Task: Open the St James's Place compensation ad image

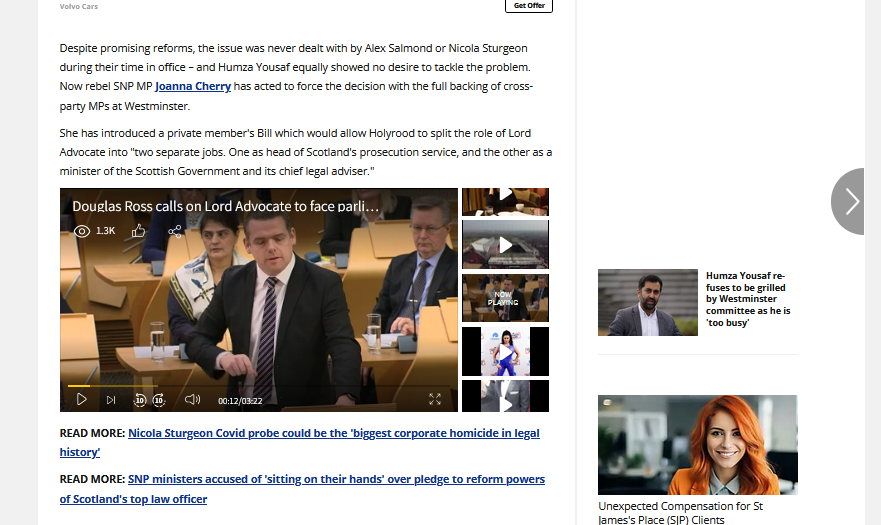Action: pyautogui.click(x=697, y=445)
